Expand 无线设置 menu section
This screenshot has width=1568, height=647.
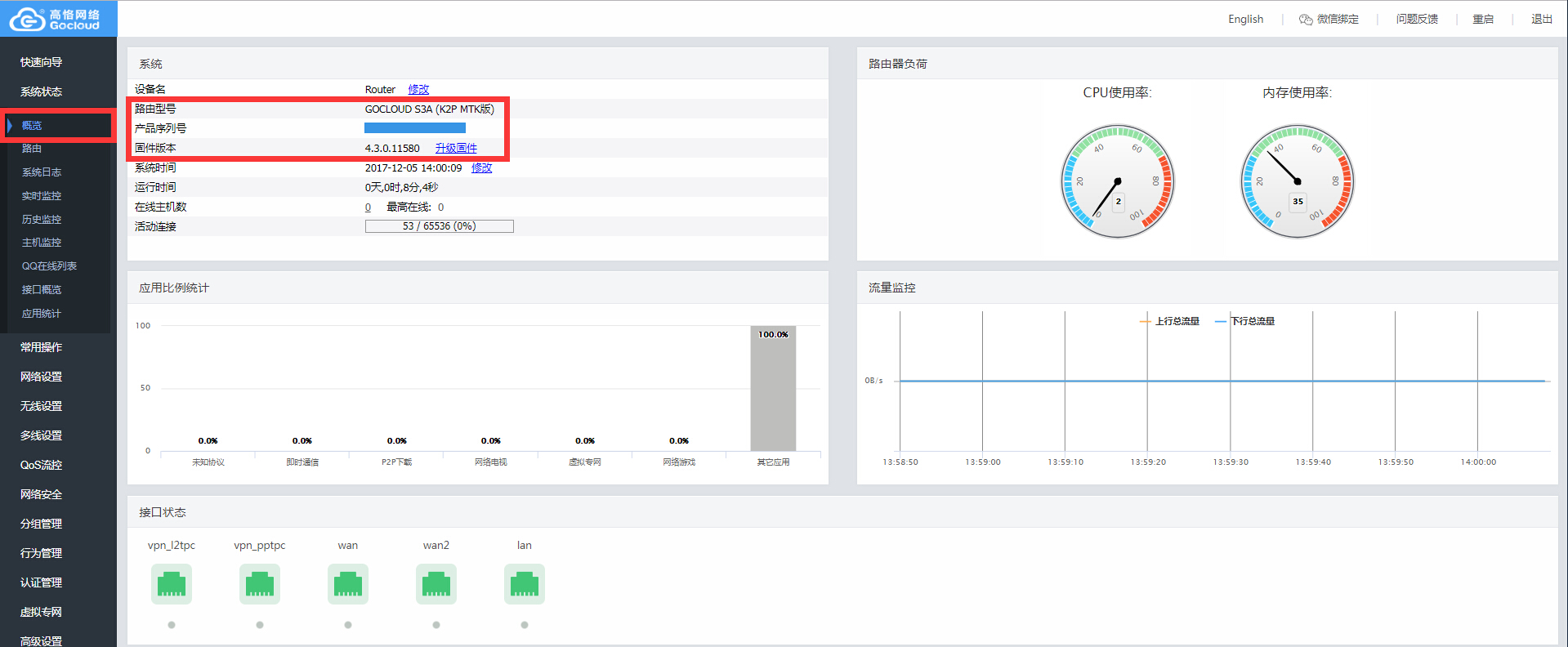[x=41, y=406]
